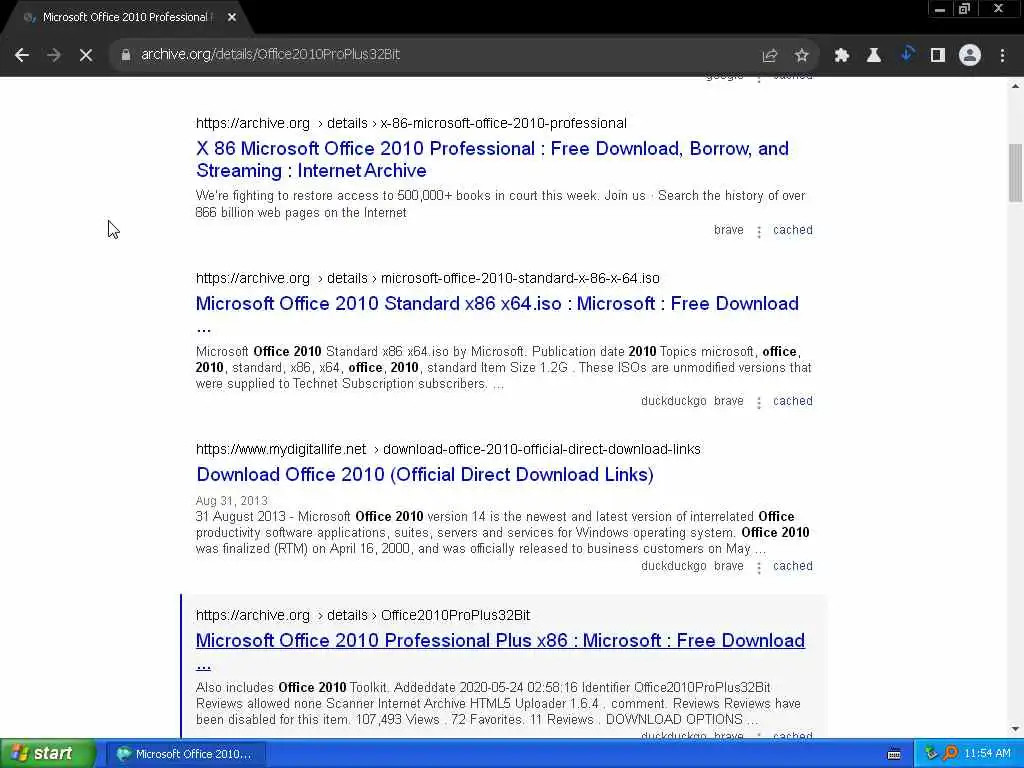Toggle the side panel icon
This screenshot has width=1024, height=768.
[x=938, y=55]
